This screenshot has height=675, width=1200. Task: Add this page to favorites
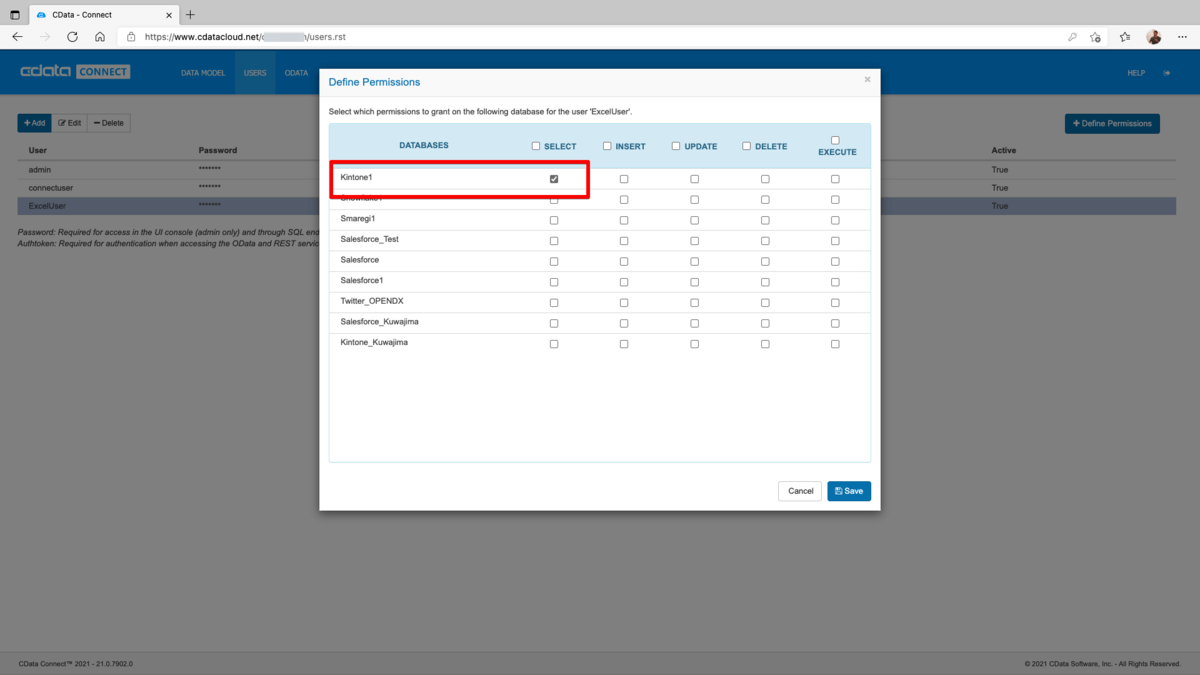click(x=1095, y=37)
